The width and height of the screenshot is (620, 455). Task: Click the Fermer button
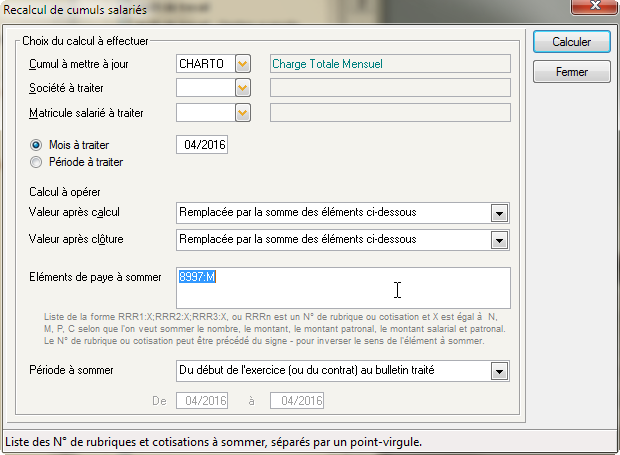tap(572, 72)
